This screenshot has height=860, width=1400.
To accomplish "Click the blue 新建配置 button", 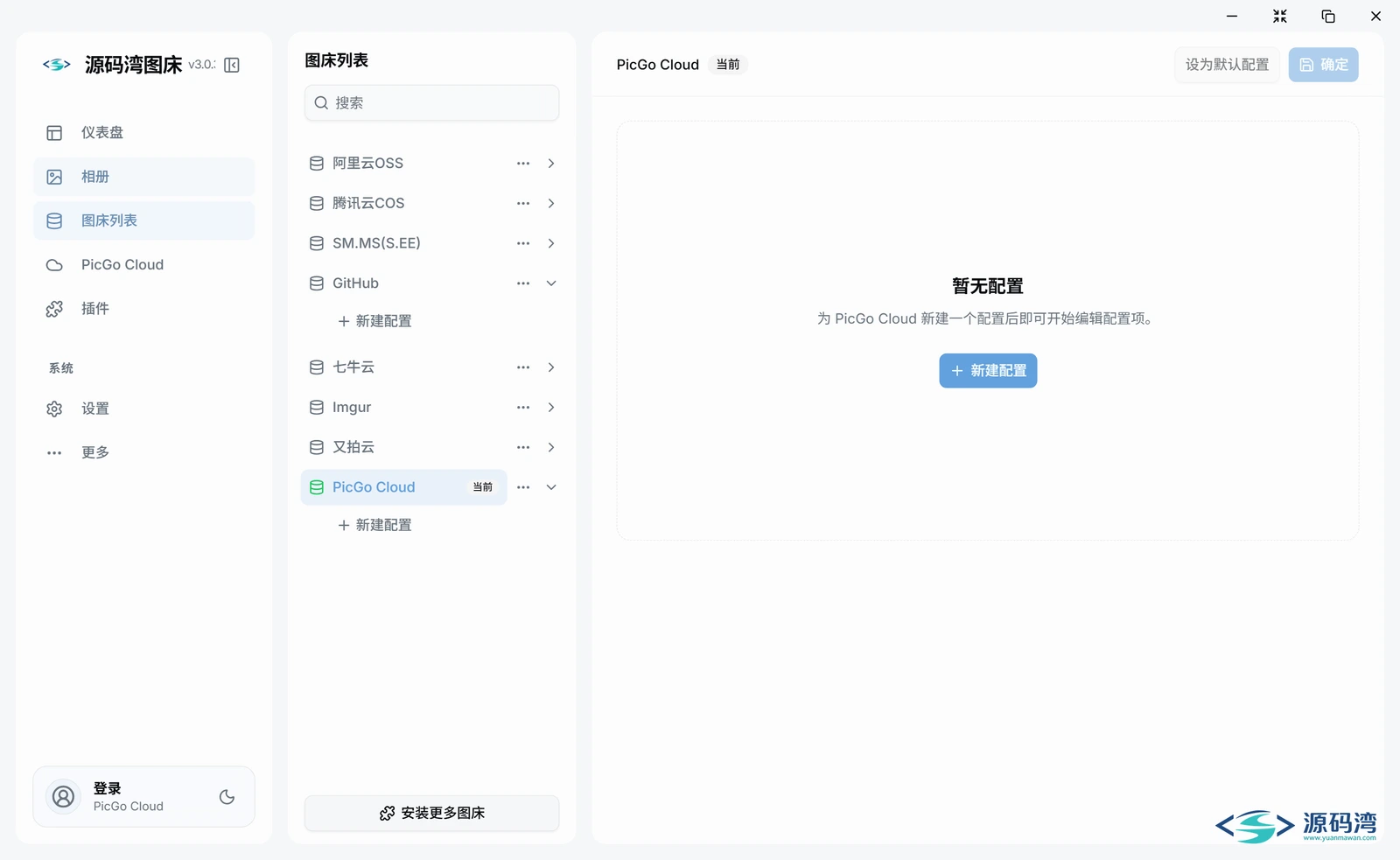I will [988, 371].
